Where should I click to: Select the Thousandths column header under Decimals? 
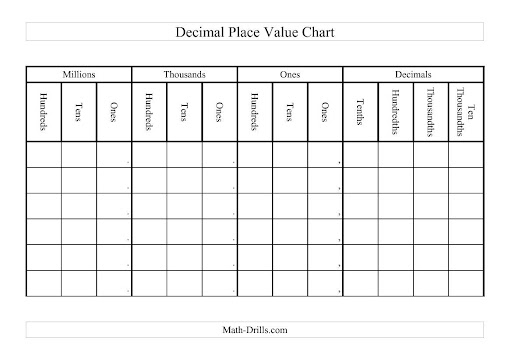click(431, 112)
